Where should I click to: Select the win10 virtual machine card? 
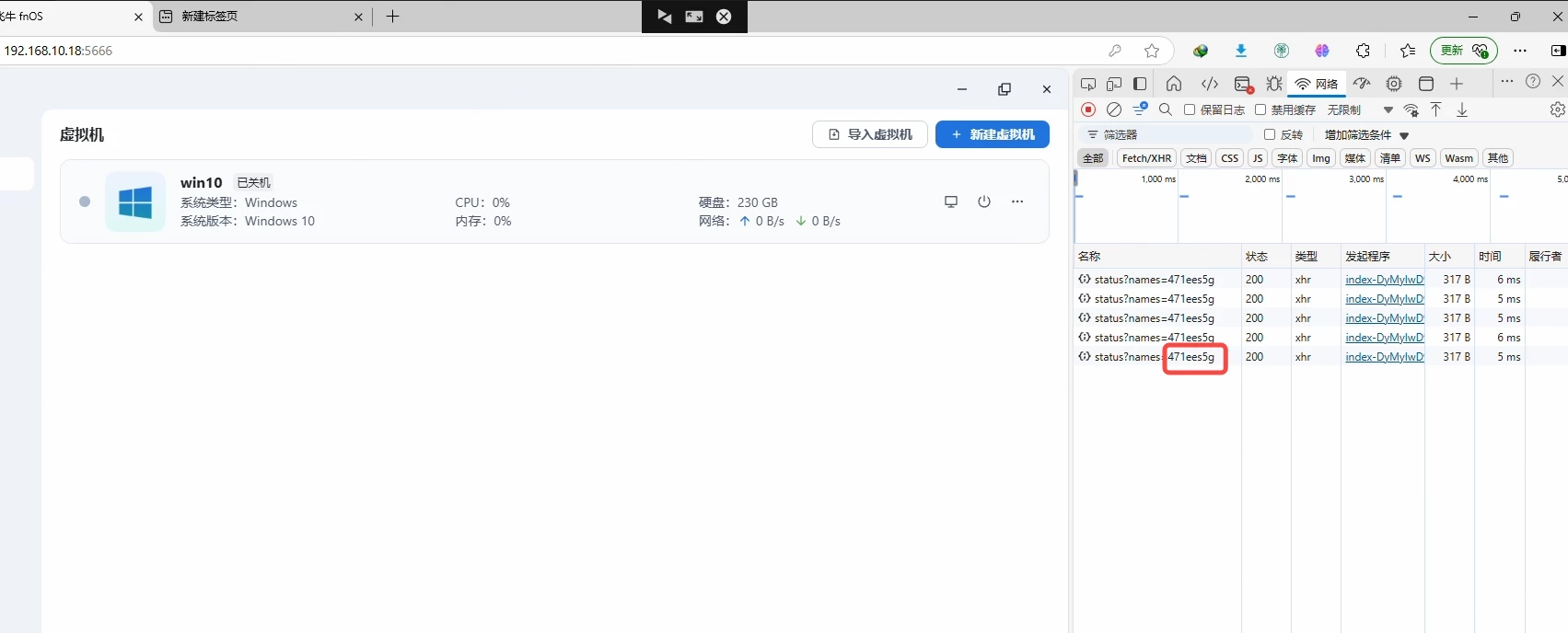[554, 201]
